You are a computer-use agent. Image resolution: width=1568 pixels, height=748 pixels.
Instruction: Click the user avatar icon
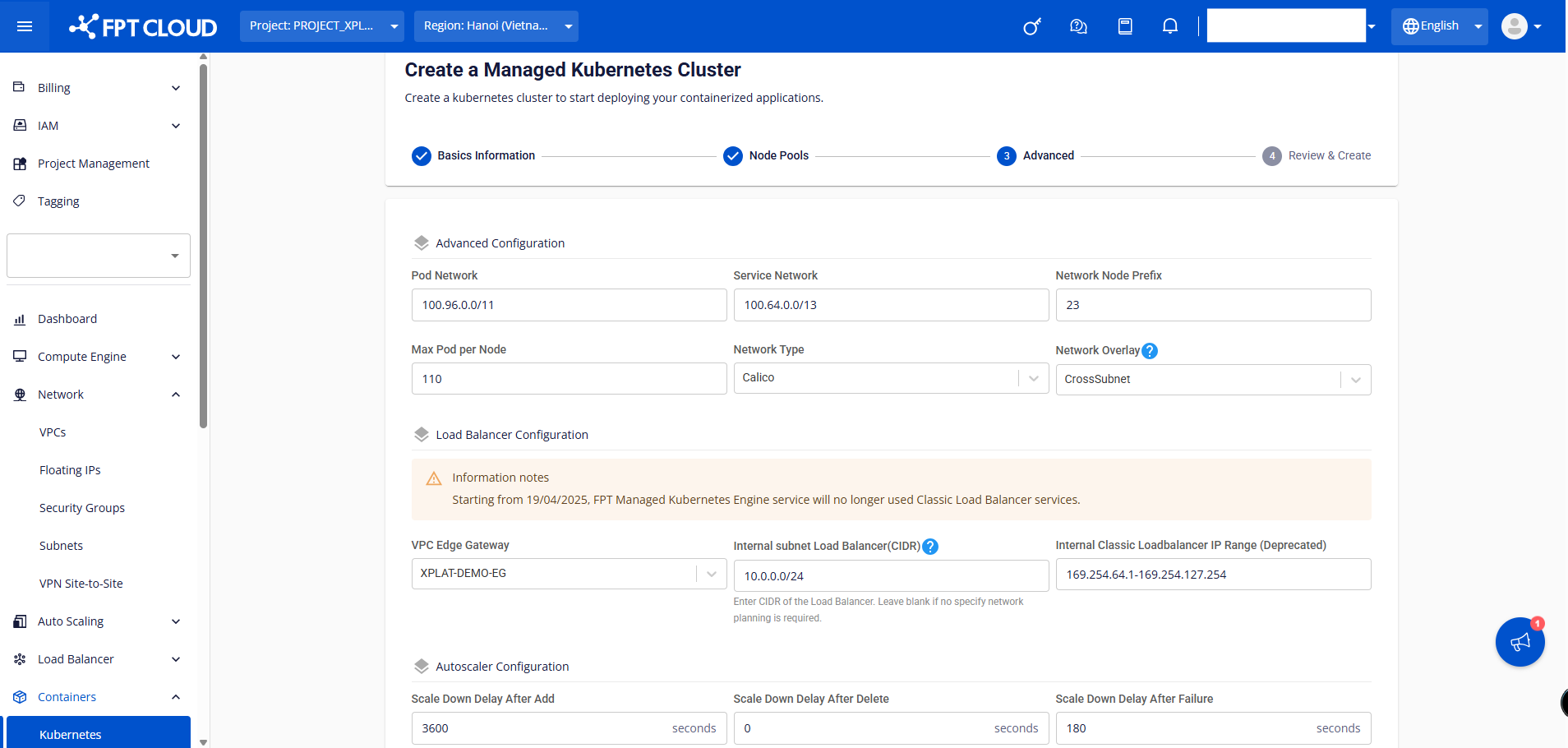(x=1514, y=26)
